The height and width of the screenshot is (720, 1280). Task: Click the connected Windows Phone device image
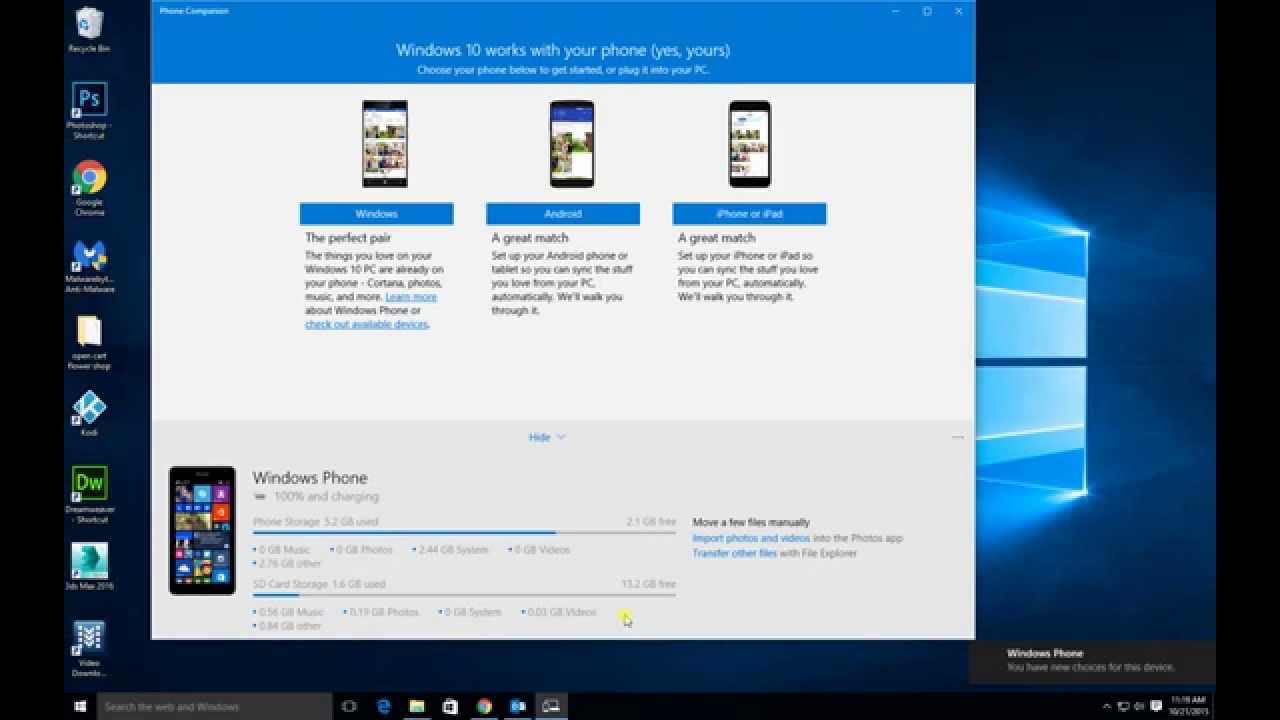coord(202,531)
